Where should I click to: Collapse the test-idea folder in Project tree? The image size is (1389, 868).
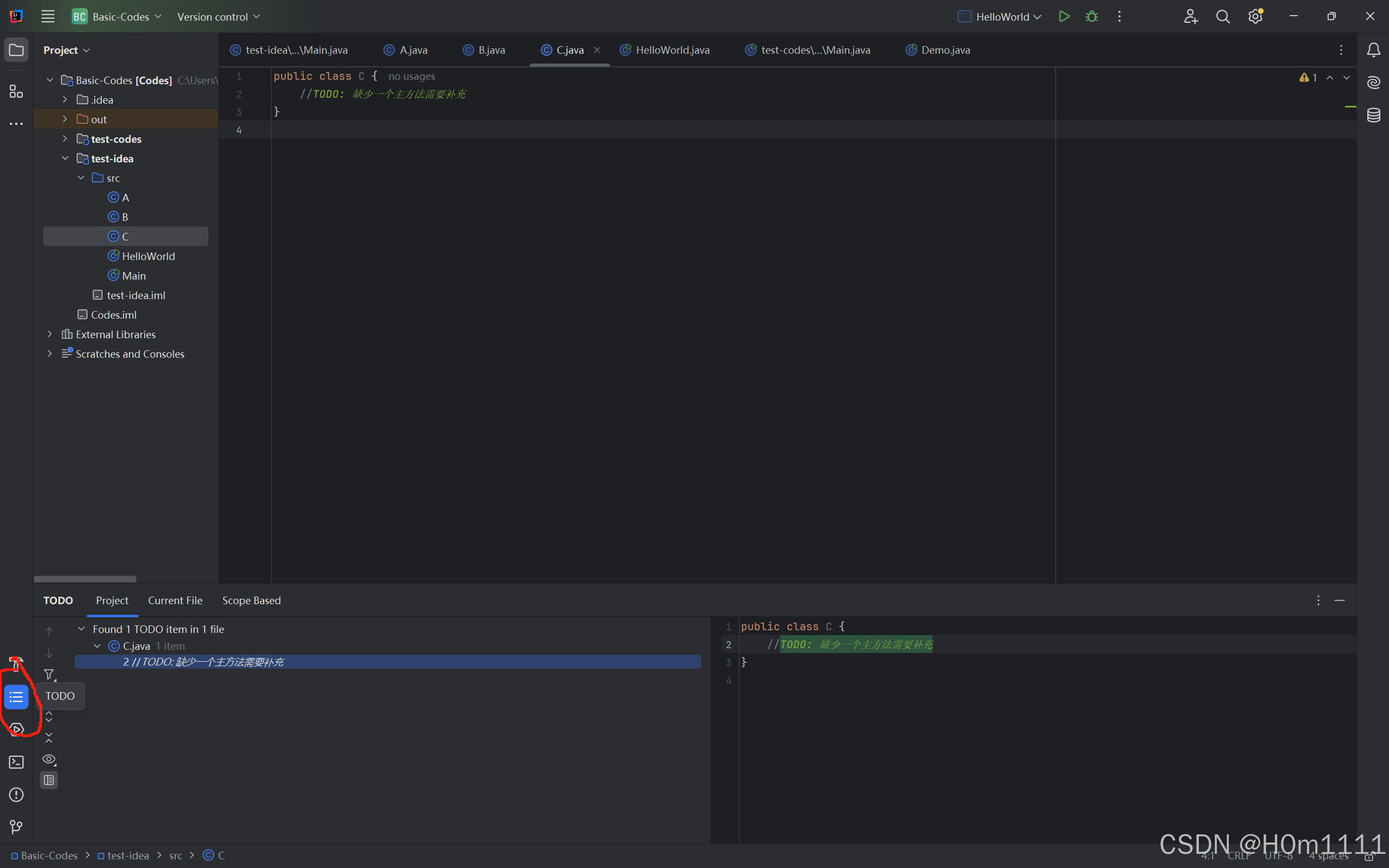tap(65, 158)
